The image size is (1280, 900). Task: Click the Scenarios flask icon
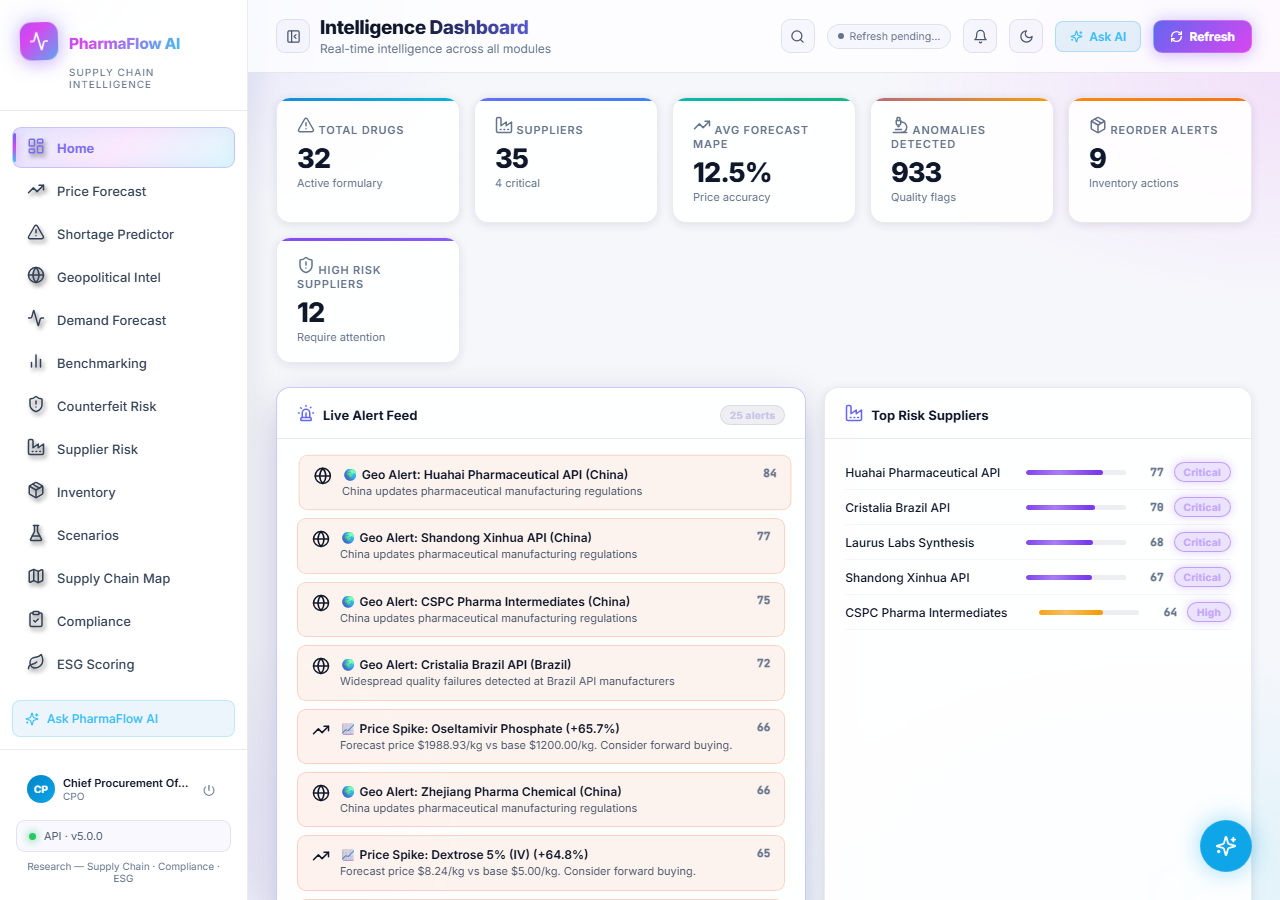(36, 534)
